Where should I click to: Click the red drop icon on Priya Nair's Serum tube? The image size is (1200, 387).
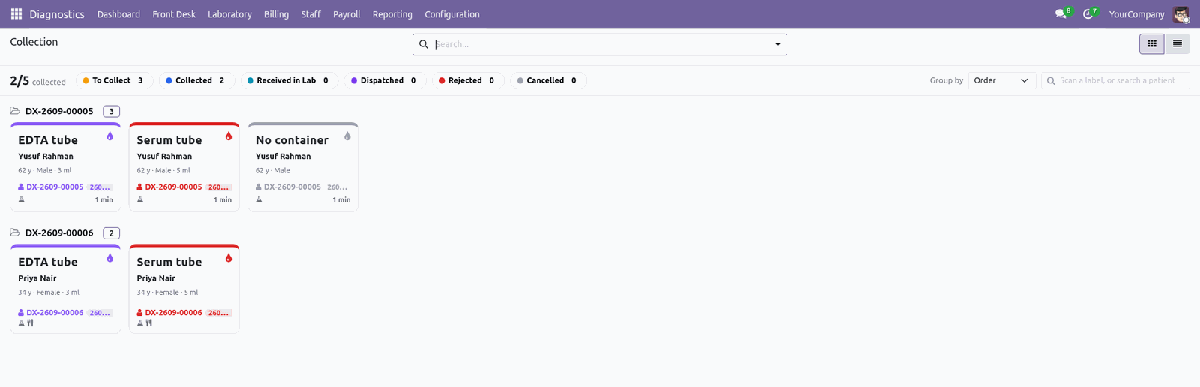click(228, 258)
